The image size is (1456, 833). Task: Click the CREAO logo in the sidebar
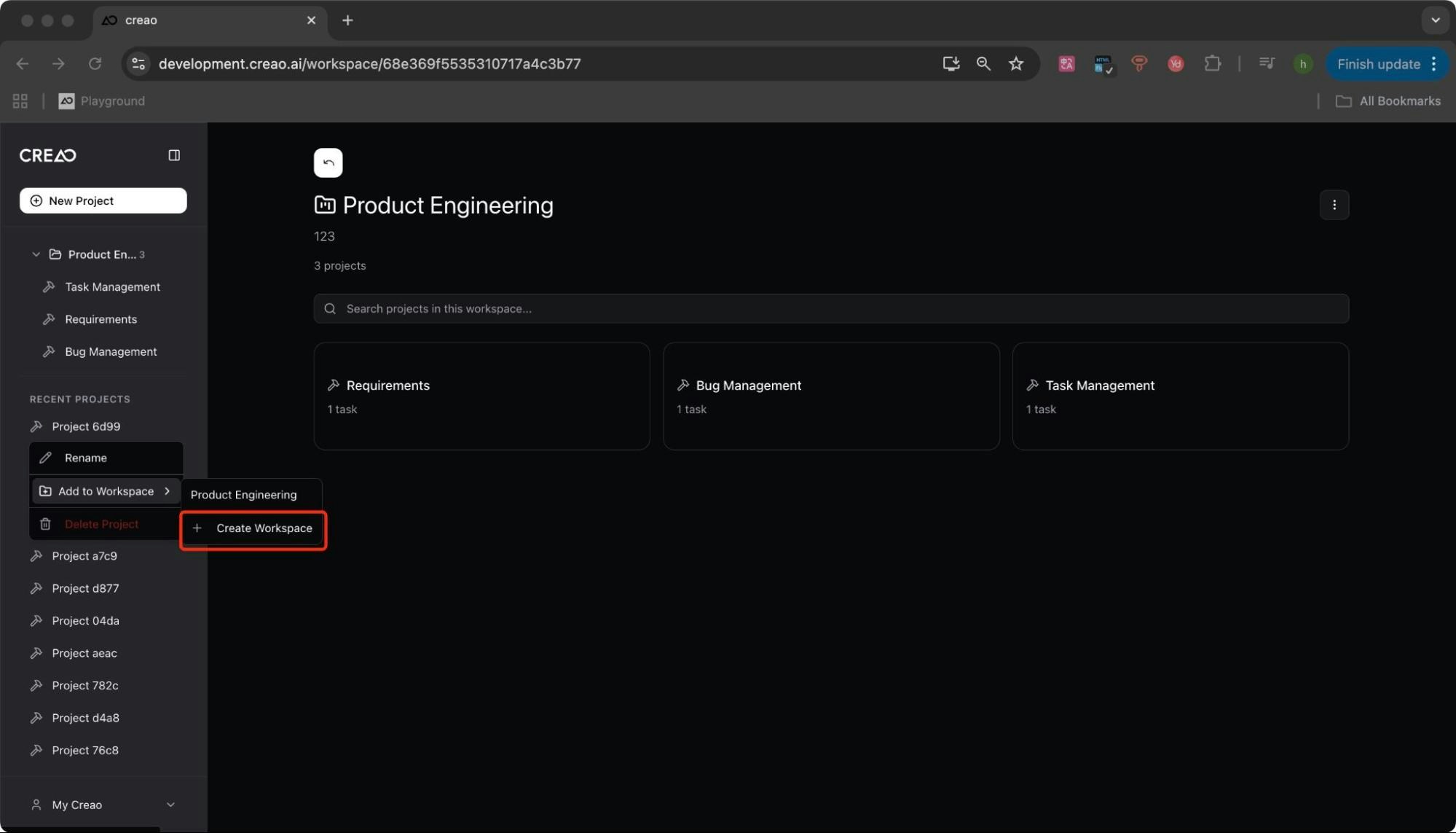(47, 155)
